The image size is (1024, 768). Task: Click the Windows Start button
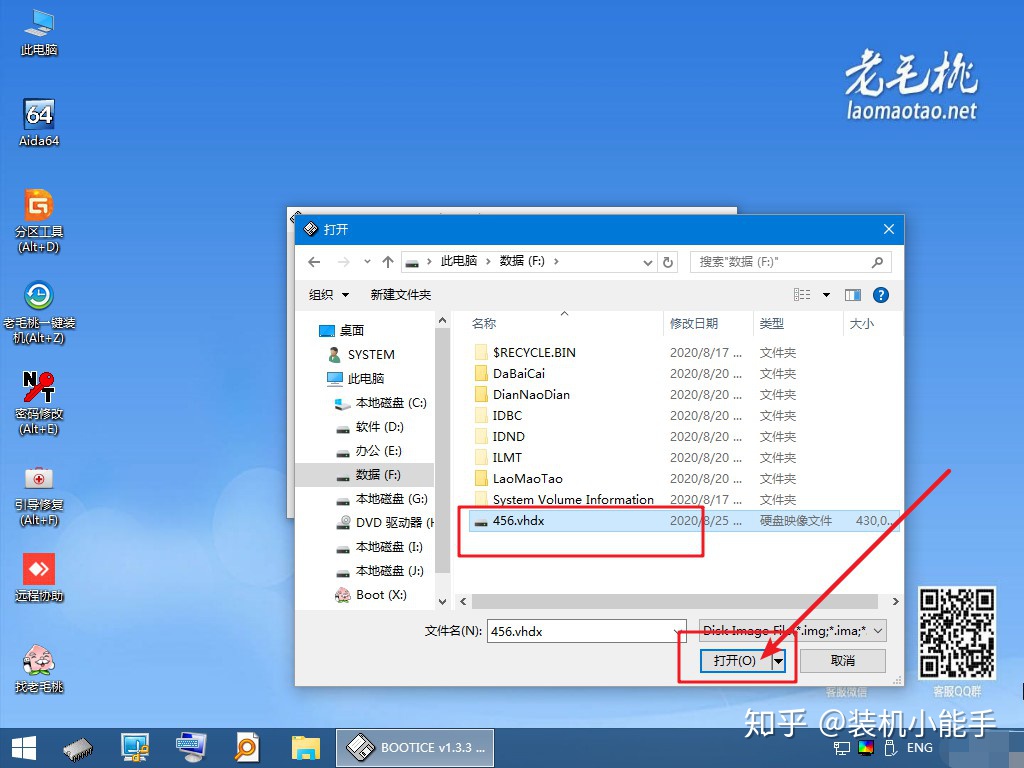(x=24, y=748)
